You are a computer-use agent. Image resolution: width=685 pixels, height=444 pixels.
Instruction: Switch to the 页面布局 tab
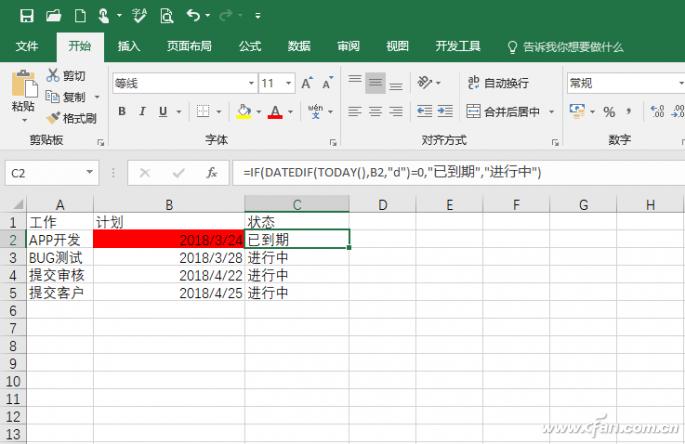189,46
